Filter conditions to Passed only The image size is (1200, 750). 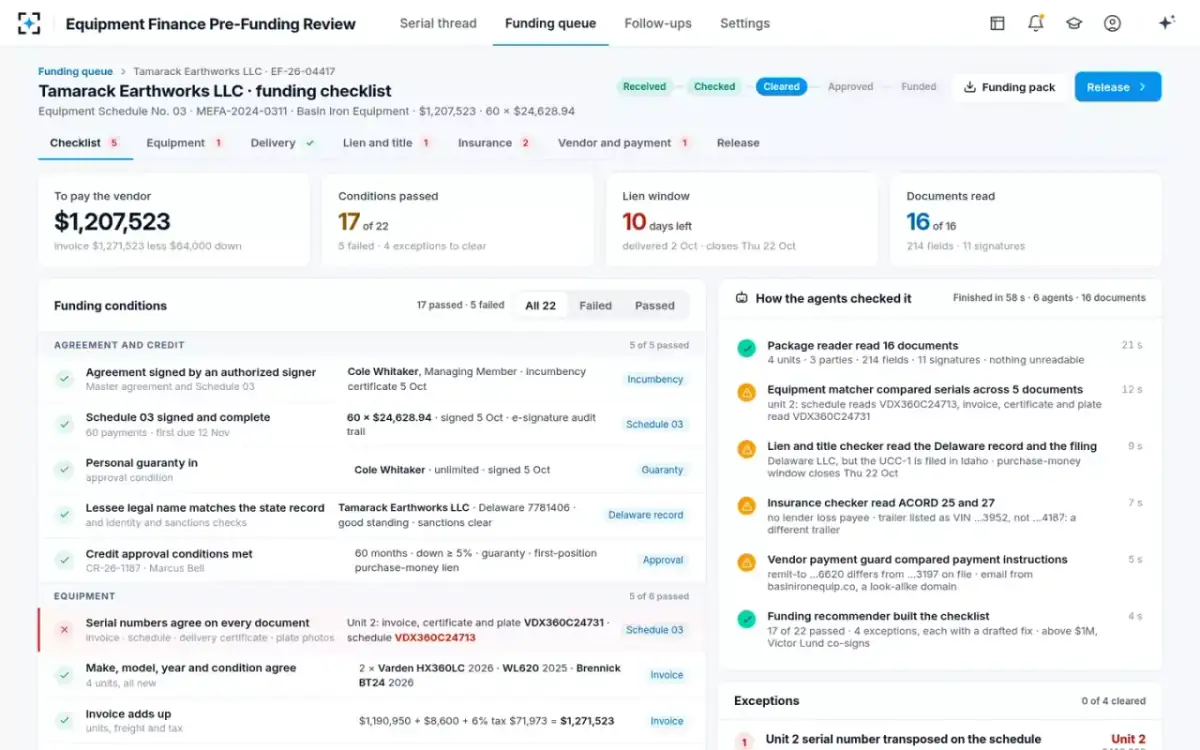pyautogui.click(x=655, y=306)
